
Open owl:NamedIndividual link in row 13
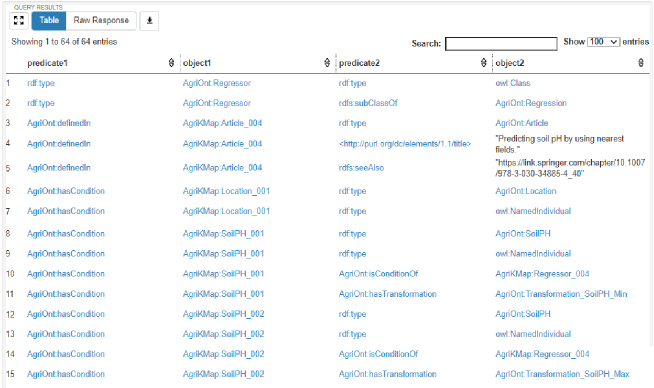[533, 334]
